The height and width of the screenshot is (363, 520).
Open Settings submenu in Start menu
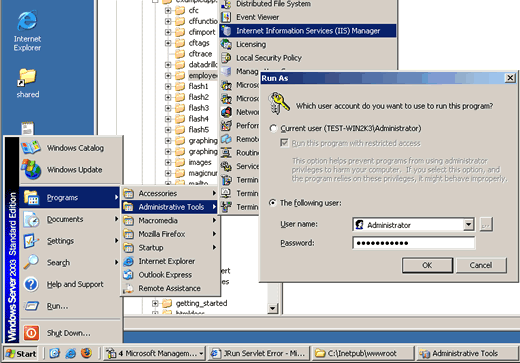pyautogui.click(x=70, y=241)
